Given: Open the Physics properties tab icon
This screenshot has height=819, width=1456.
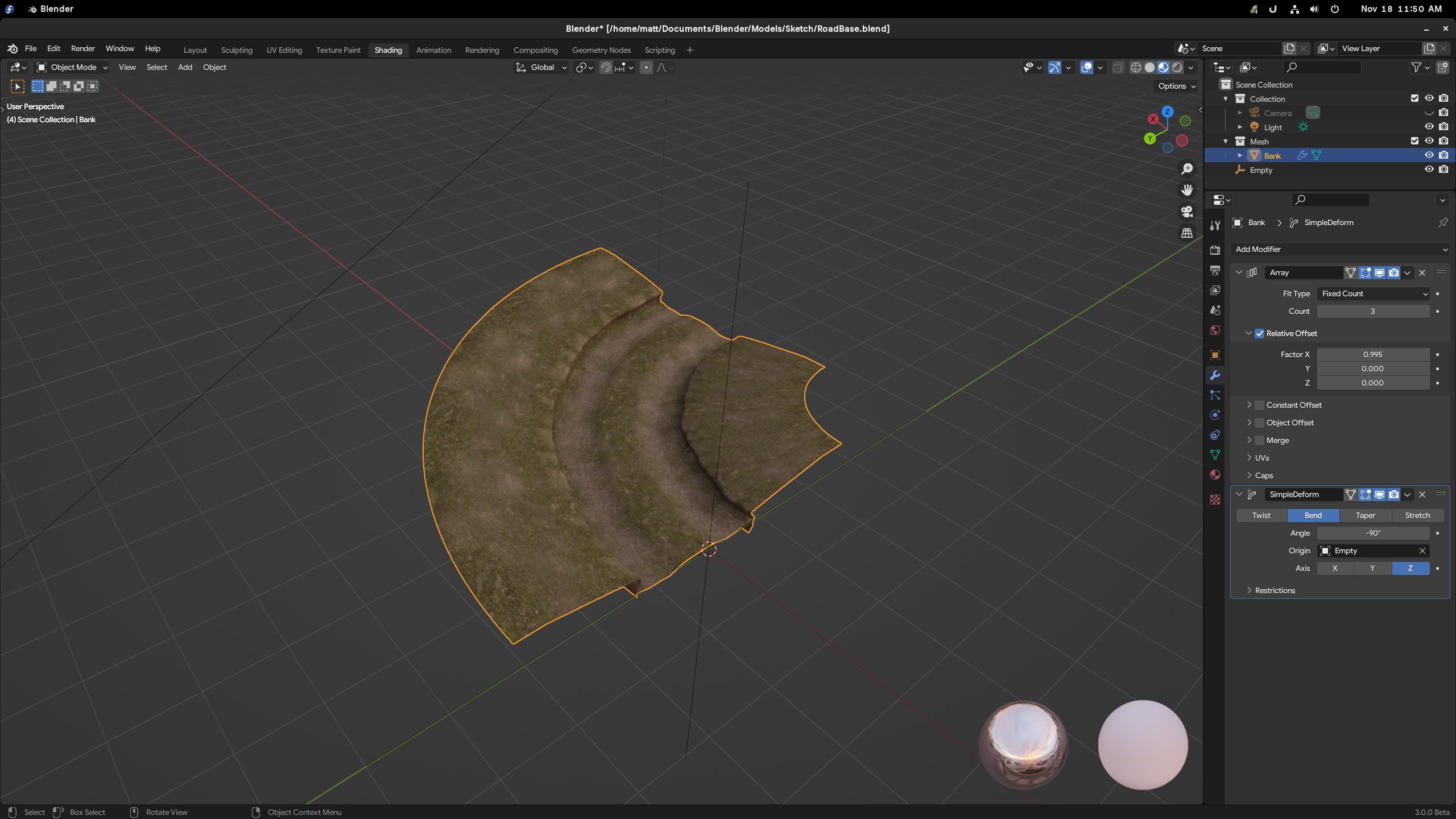Looking at the screenshot, I should [x=1215, y=415].
